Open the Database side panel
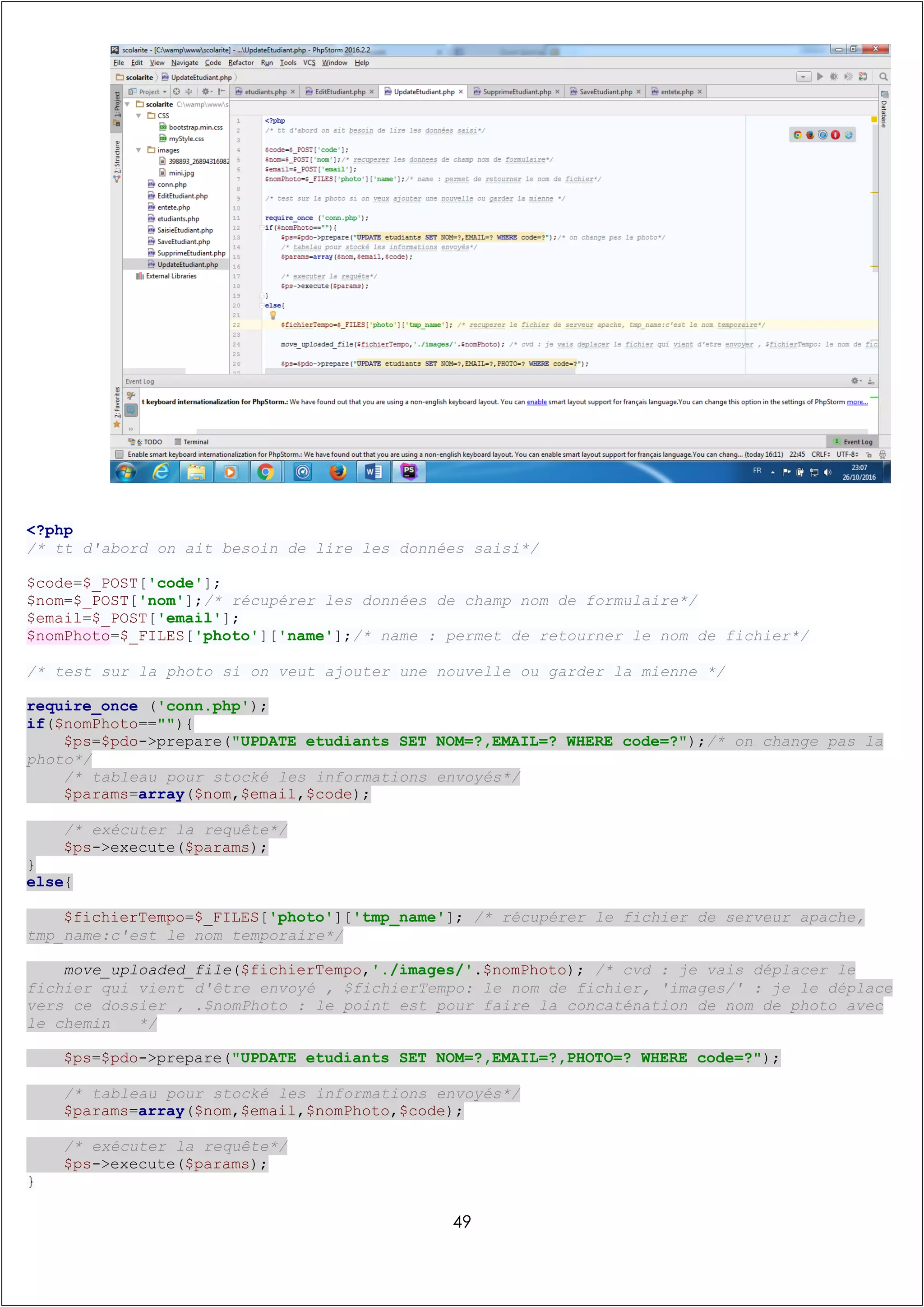Image resolution: width=924 pixels, height=1307 pixels. 884,109
